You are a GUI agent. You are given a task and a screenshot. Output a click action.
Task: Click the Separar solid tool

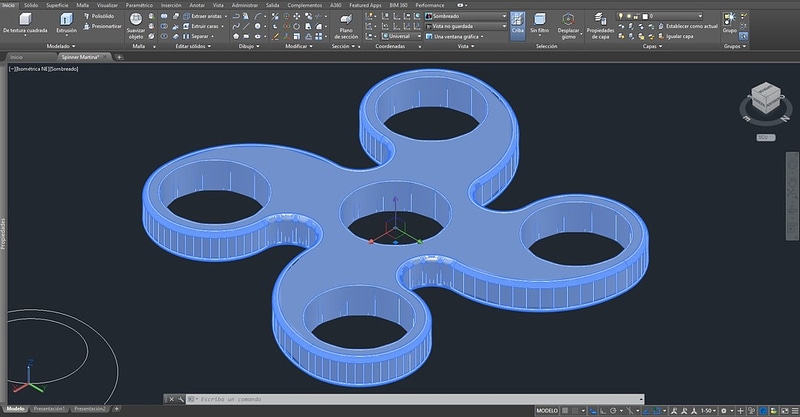coord(196,36)
